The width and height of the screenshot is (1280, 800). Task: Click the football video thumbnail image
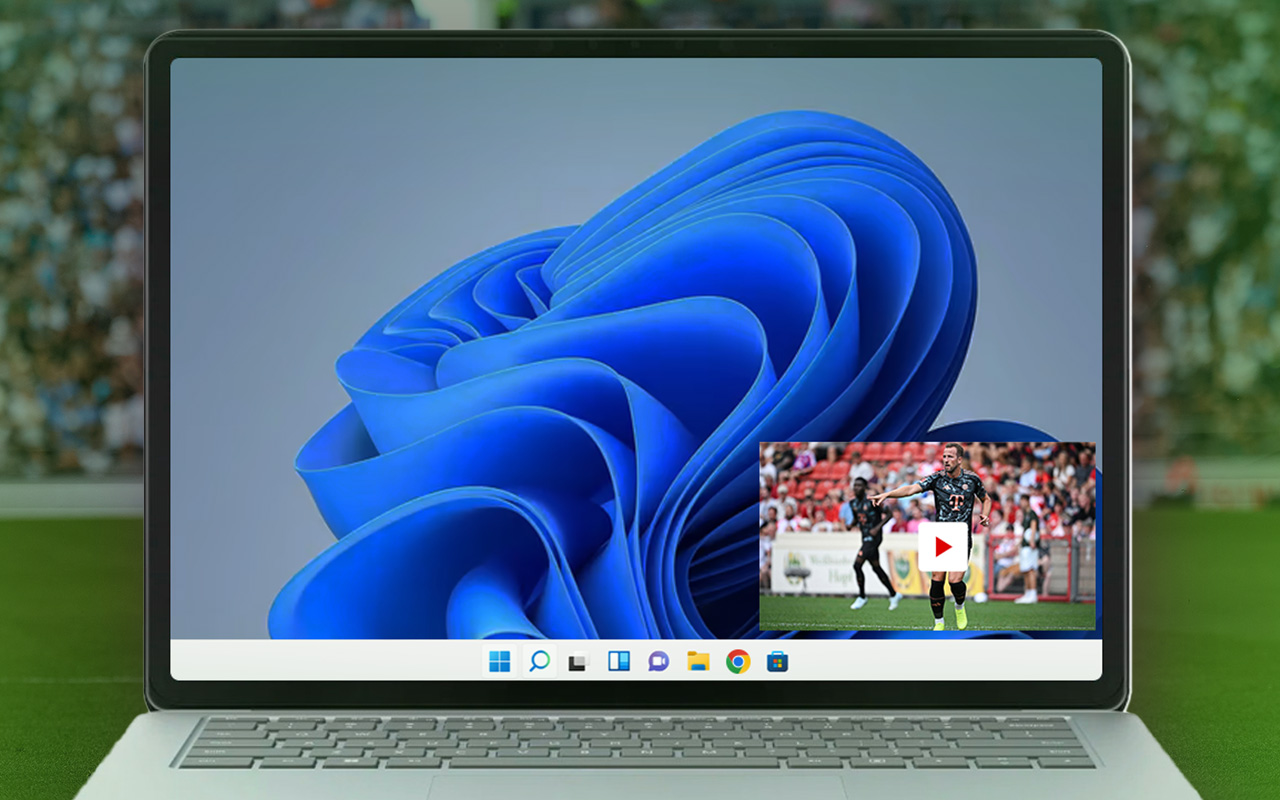927,536
